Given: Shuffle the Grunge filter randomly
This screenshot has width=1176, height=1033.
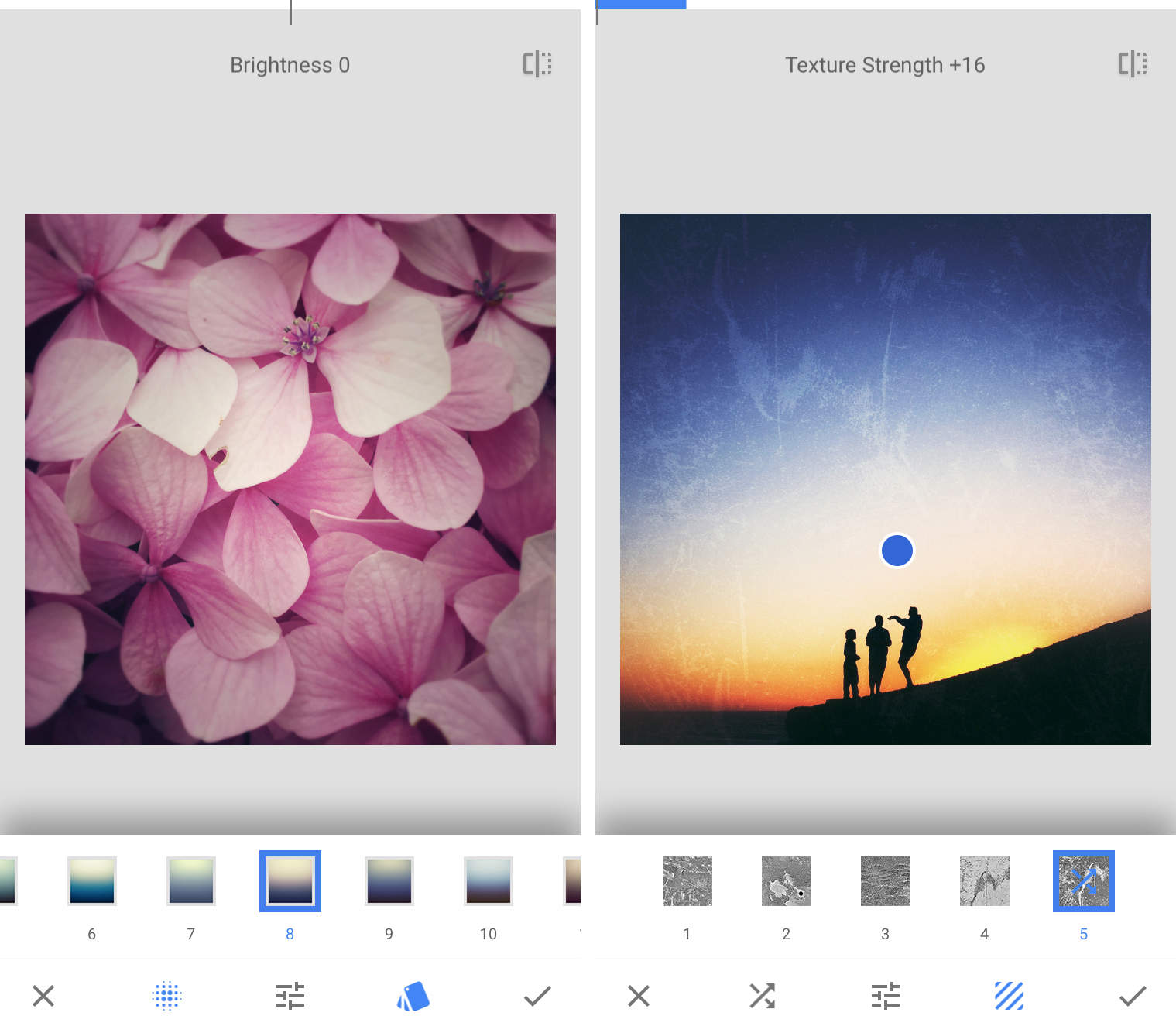Looking at the screenshot, I should 762,996.
